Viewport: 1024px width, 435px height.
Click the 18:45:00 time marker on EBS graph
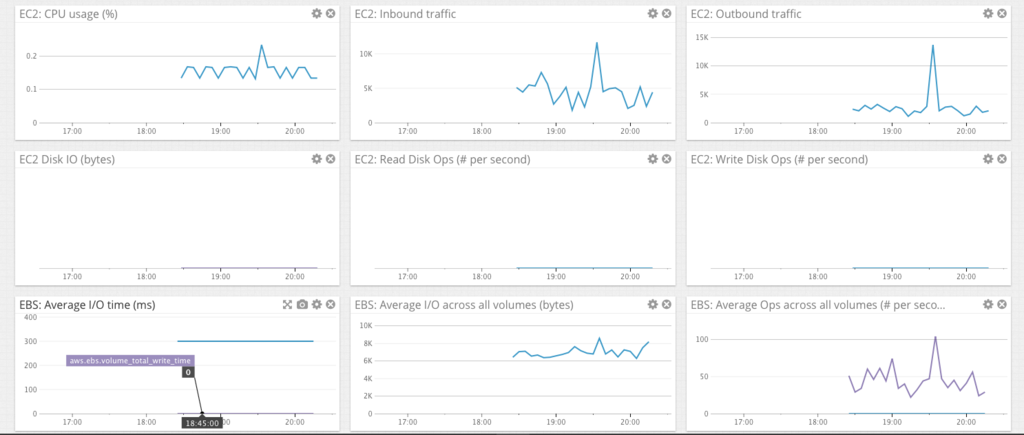(202, 423)
